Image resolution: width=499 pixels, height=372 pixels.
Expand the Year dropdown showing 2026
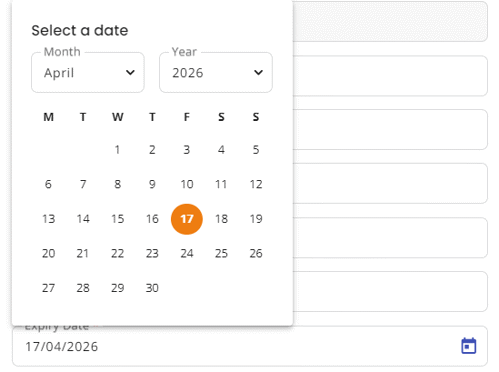coord(216,72)
